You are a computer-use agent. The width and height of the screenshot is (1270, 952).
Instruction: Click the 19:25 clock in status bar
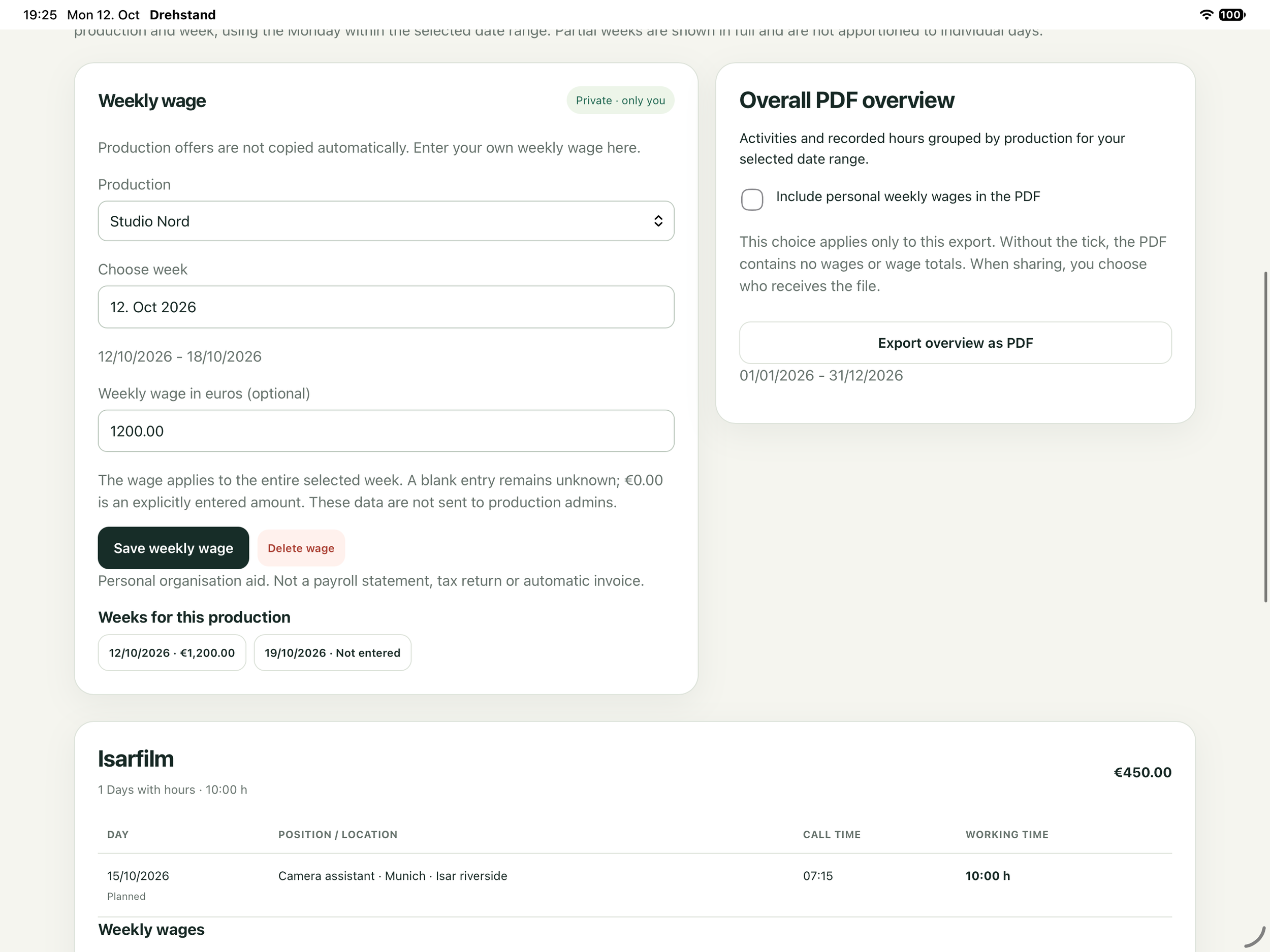[x=40, y=14]
